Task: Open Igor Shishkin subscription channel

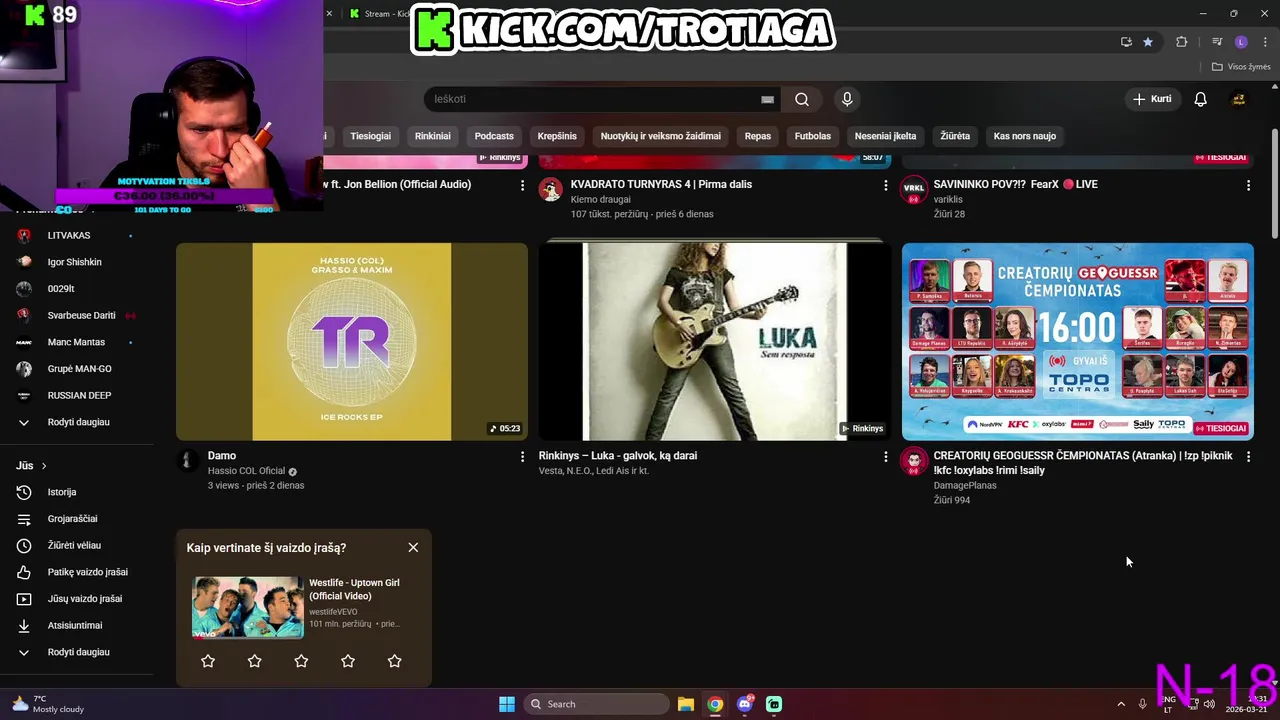Action: point(76,262)
